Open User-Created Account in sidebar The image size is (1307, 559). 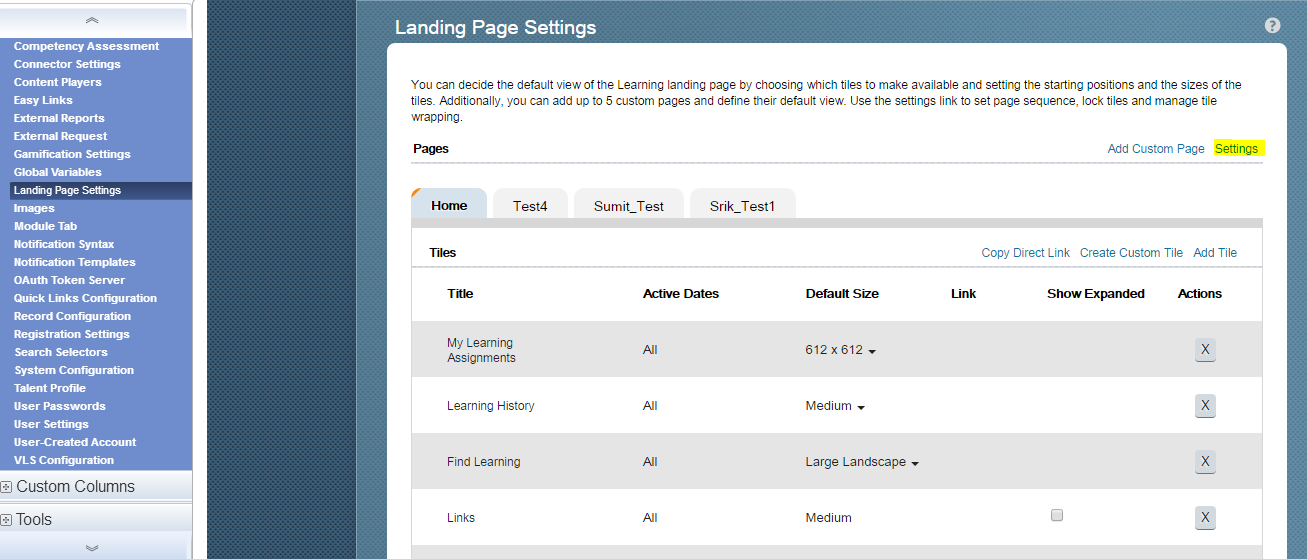(74, 442)
